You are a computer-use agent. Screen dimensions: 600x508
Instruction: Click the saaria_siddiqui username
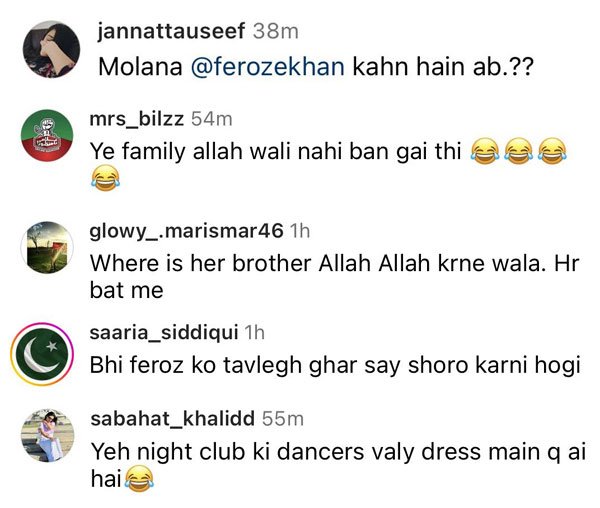pos(164,332)
